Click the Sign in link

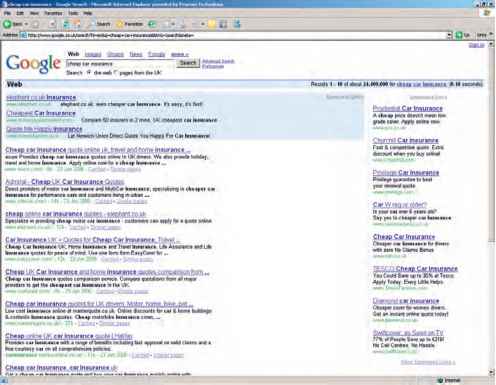tap(477, 45)
